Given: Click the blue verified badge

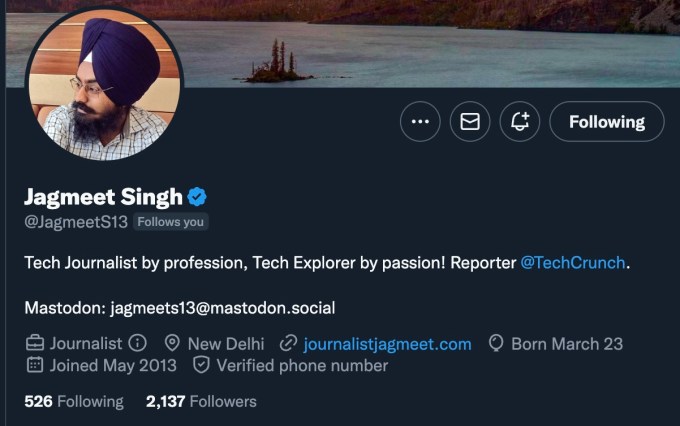Looking at the screenshot, I should pyautogui.click(x=198, y=196).
